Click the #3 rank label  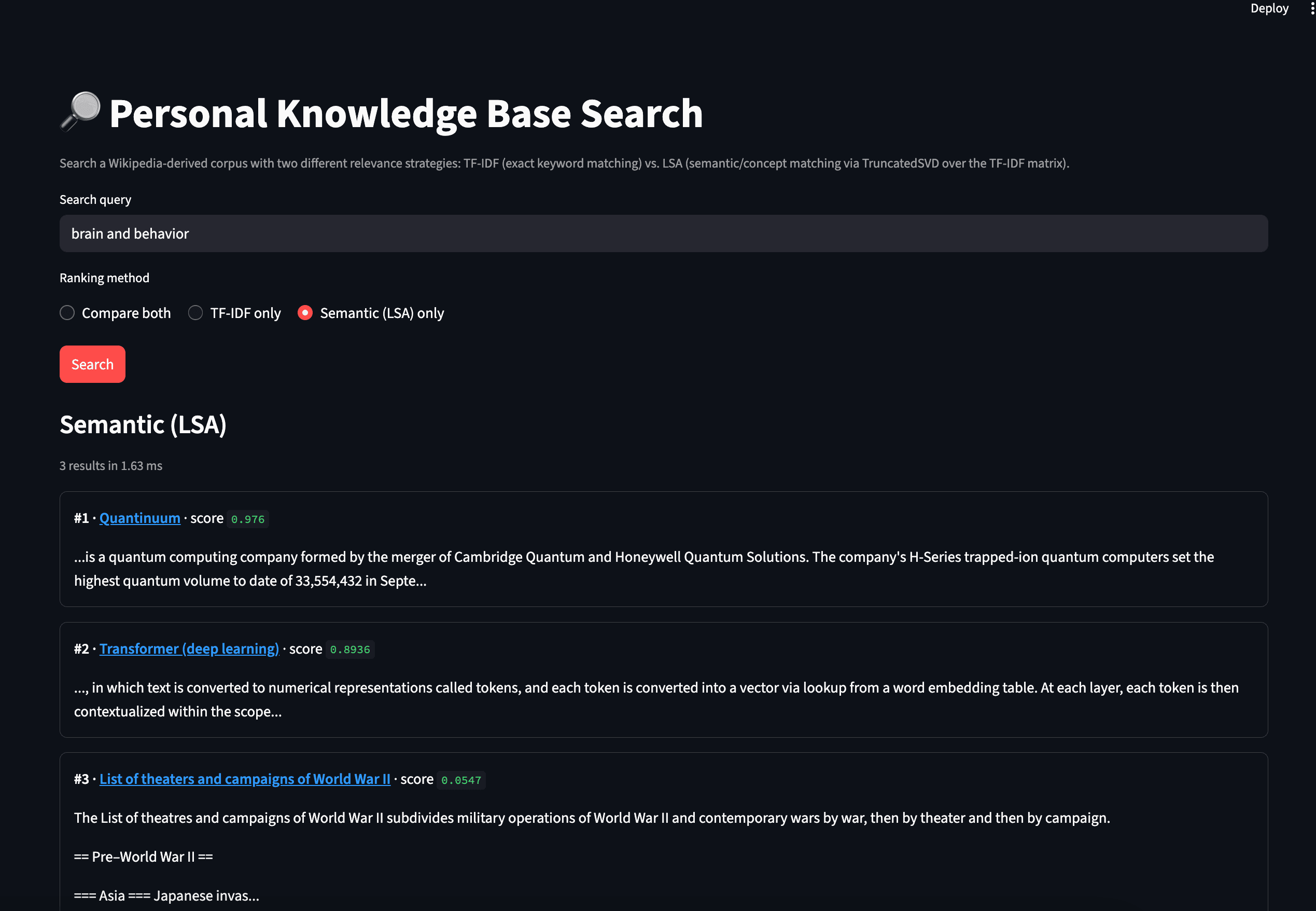(81, 779)
